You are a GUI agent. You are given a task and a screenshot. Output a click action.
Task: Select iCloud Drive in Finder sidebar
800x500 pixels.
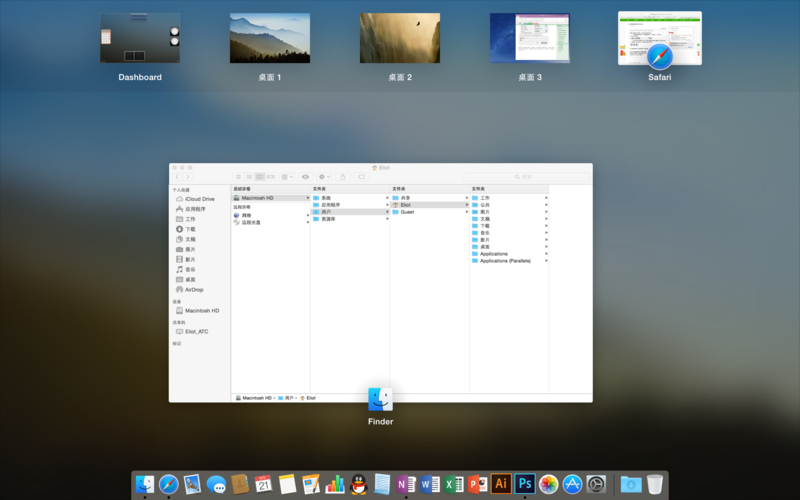pos(199,199)
